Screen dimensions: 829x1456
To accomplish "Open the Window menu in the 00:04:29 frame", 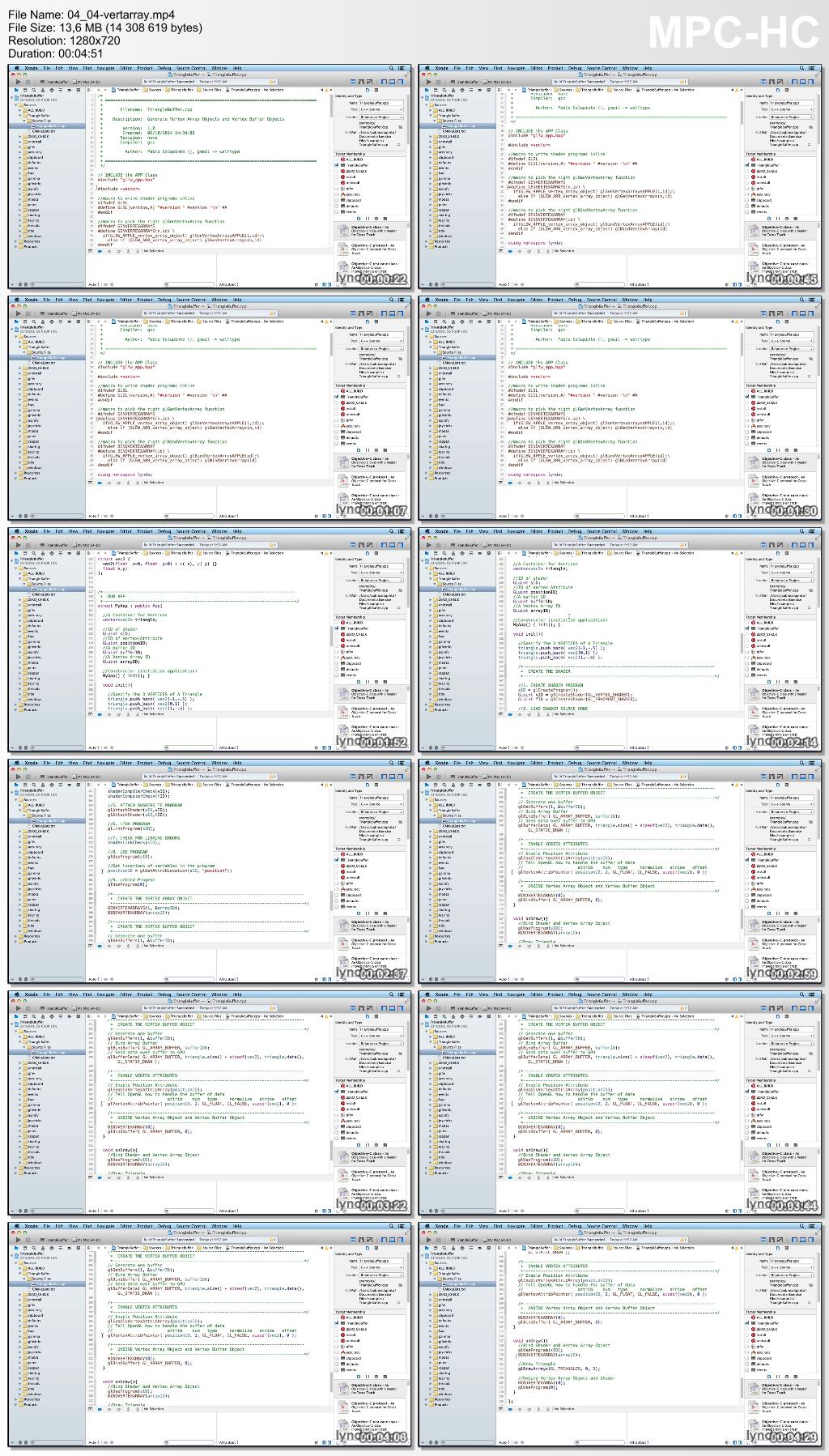I will click(630, 1226).
